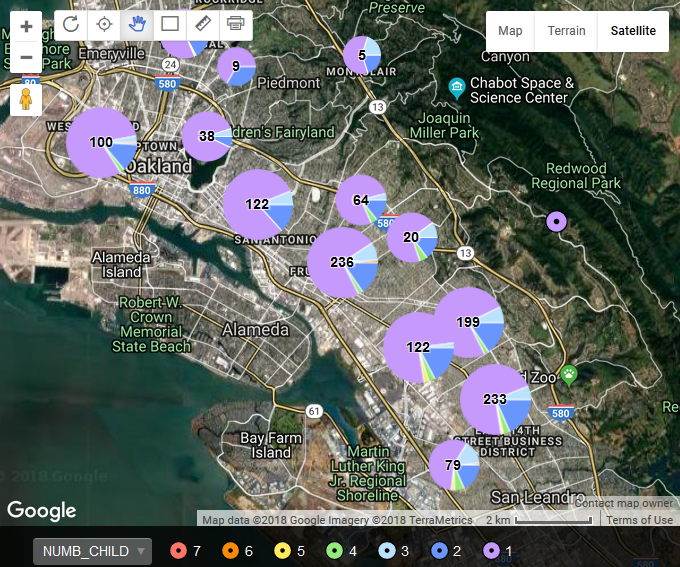The height and width of the screenshot is (567, 680).
Task: Switch to Map view
Action: pos(510,31)
